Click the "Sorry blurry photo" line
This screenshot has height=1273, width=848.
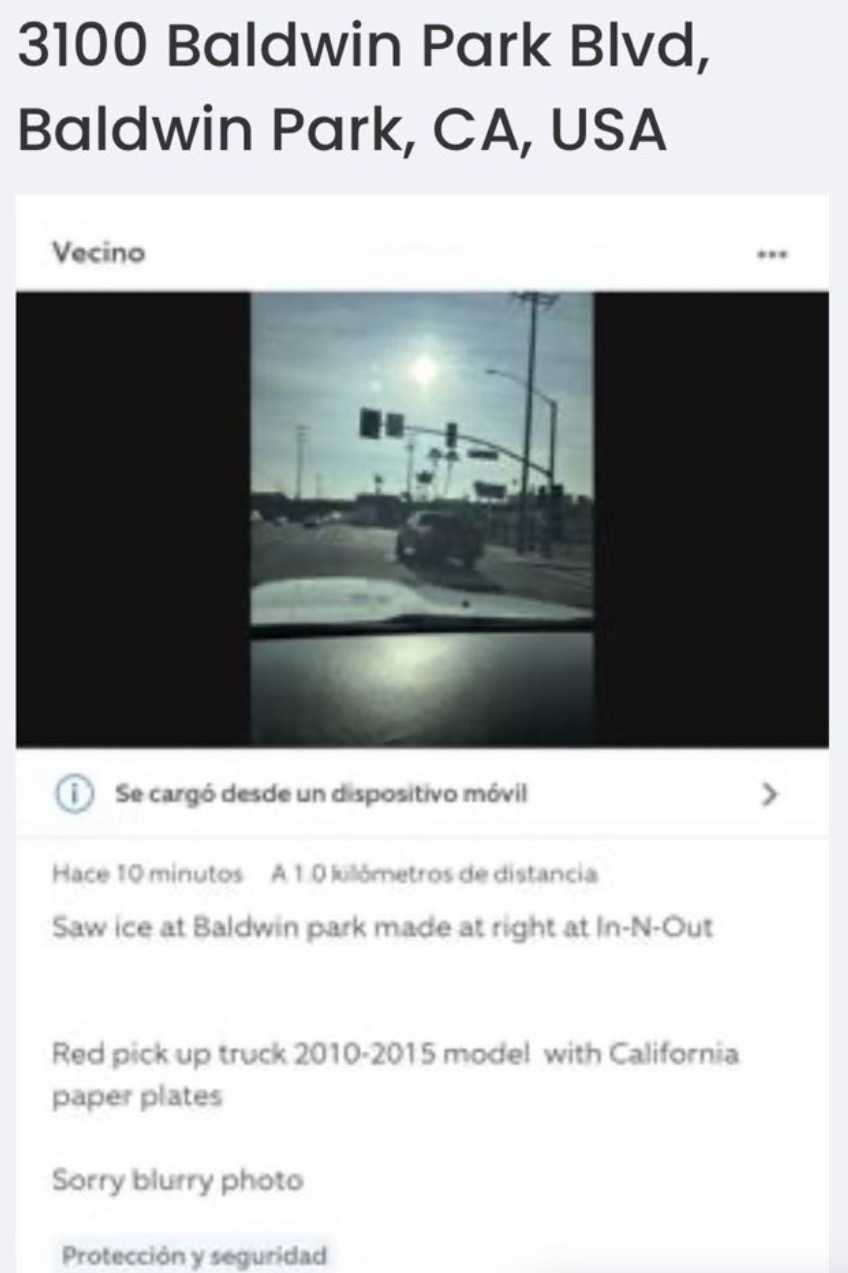click(176, 1181)
